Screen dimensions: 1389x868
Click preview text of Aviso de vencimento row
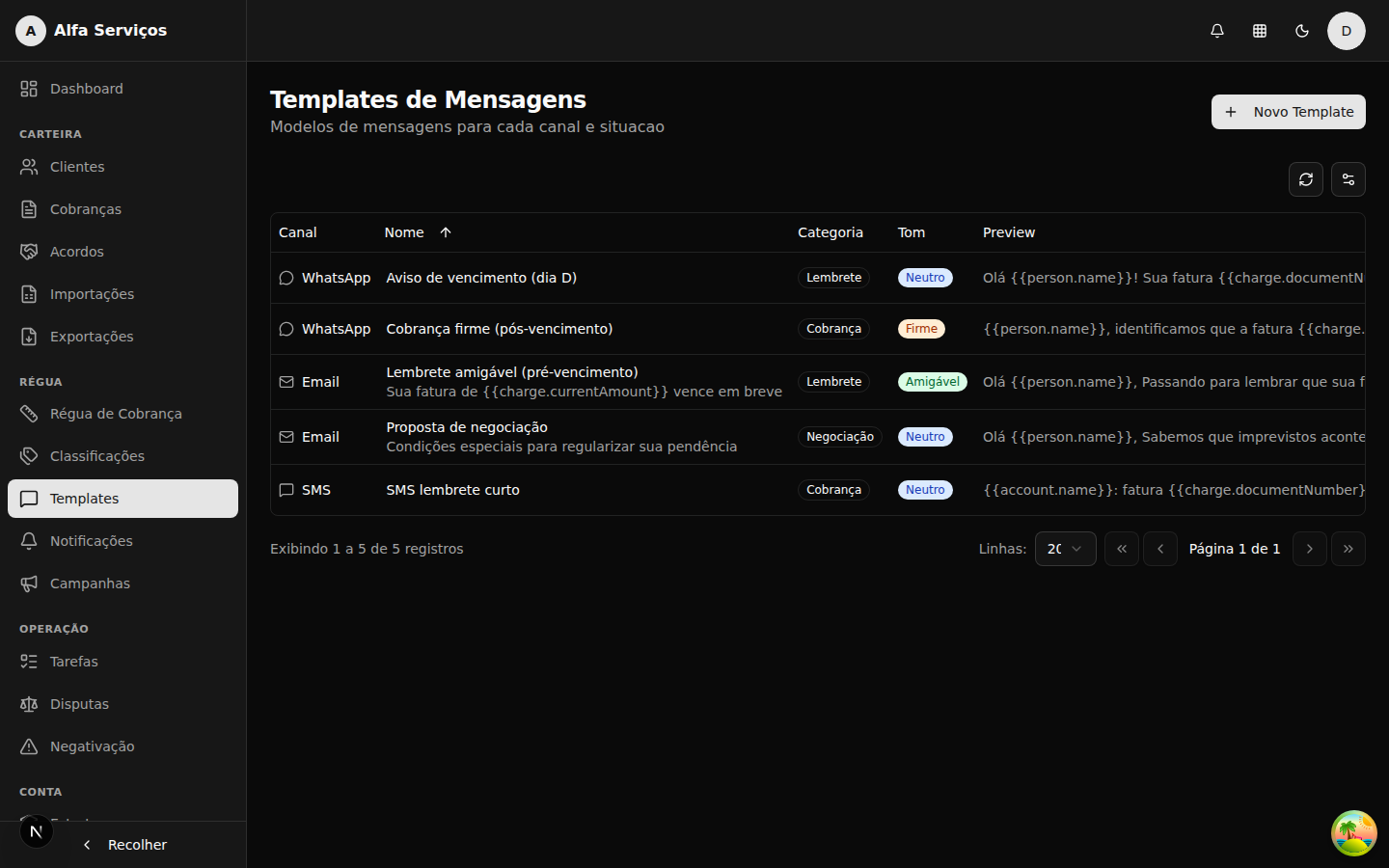tap(1173, 278)
